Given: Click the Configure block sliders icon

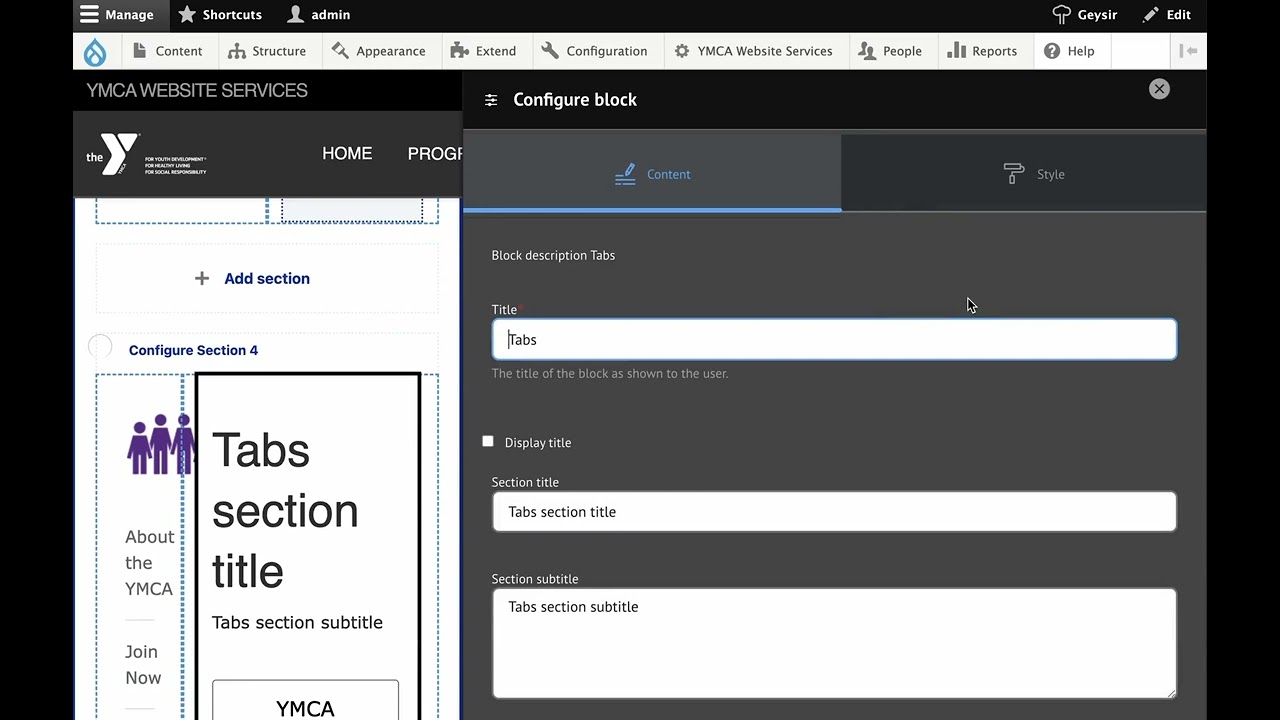Looking at the screenshot, I should coord(491,100).
